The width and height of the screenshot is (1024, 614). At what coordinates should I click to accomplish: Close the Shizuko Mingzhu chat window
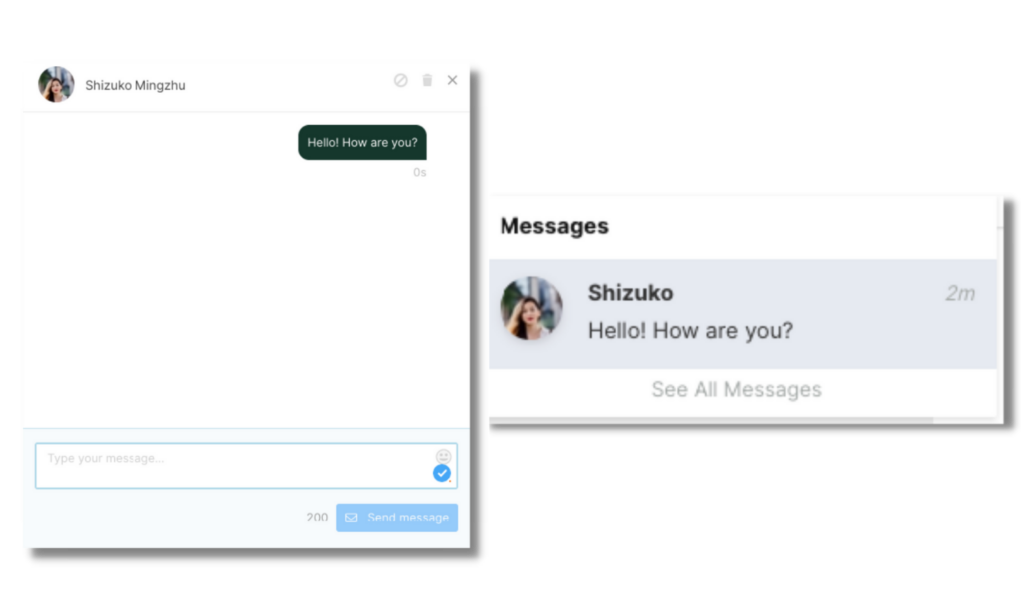click(453, 80)
